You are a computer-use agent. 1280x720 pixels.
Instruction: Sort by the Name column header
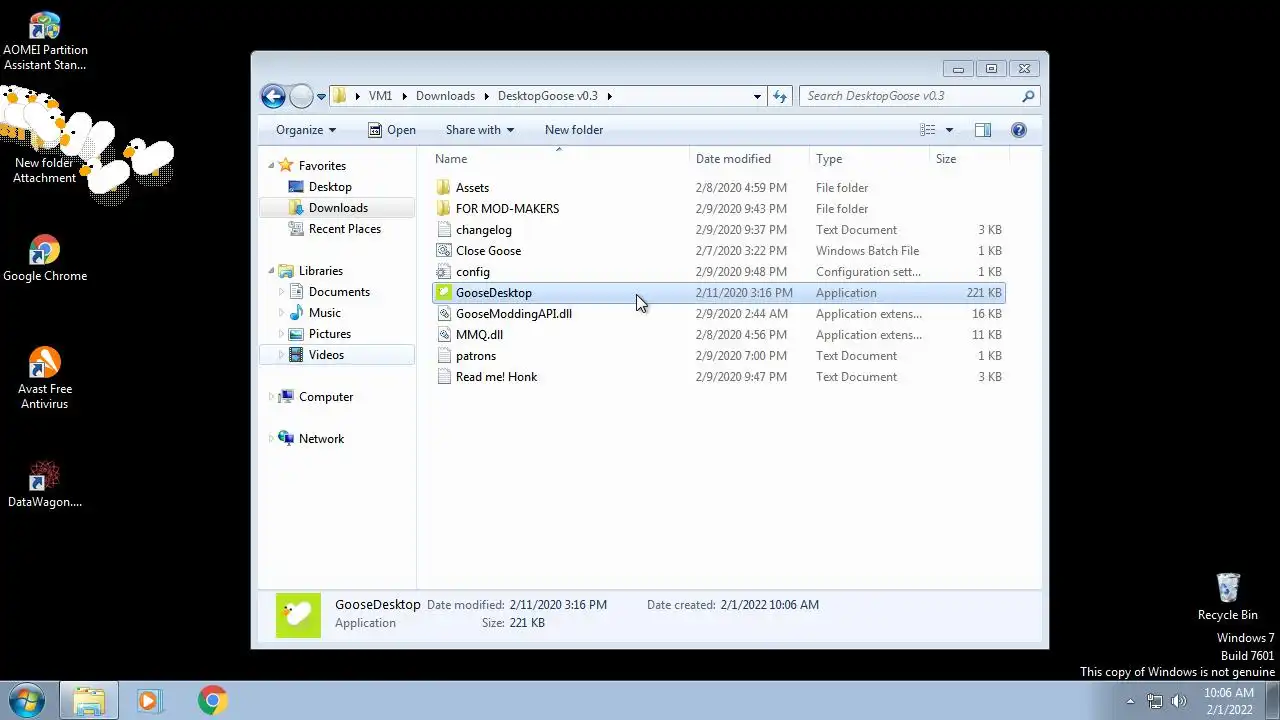pos(560,159)
